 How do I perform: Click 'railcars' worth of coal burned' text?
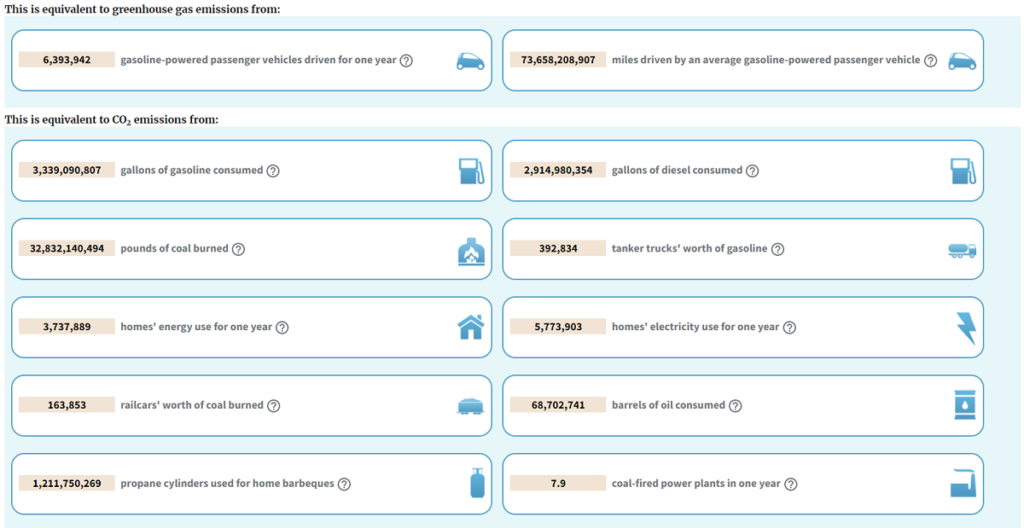[192, 405]
